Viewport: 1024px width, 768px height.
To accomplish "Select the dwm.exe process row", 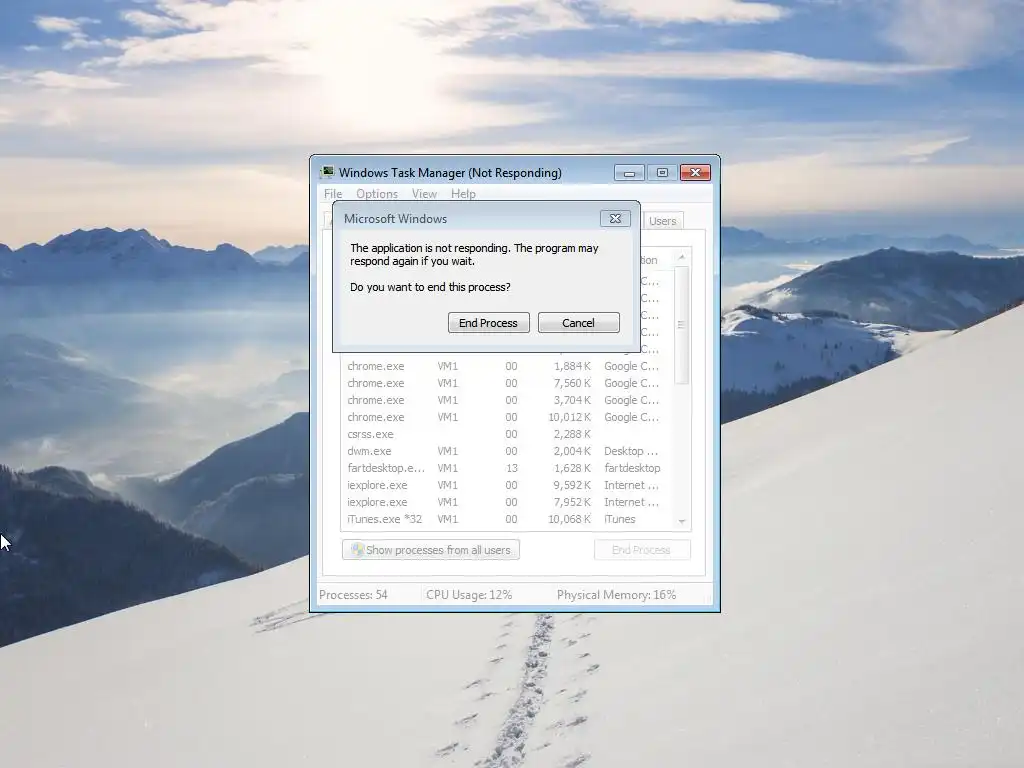I will click(507, 451).
